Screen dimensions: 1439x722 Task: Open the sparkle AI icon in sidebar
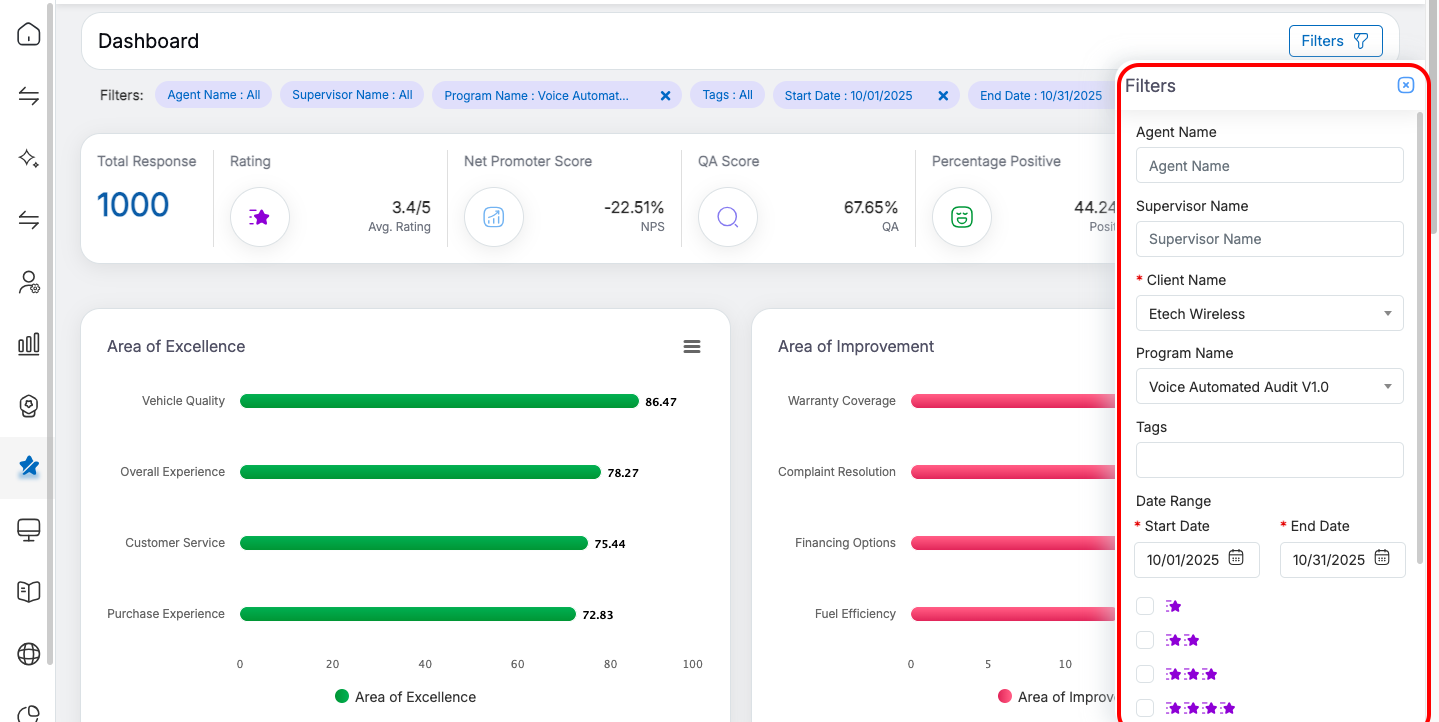pyautogui.click(x=29, y=158)
